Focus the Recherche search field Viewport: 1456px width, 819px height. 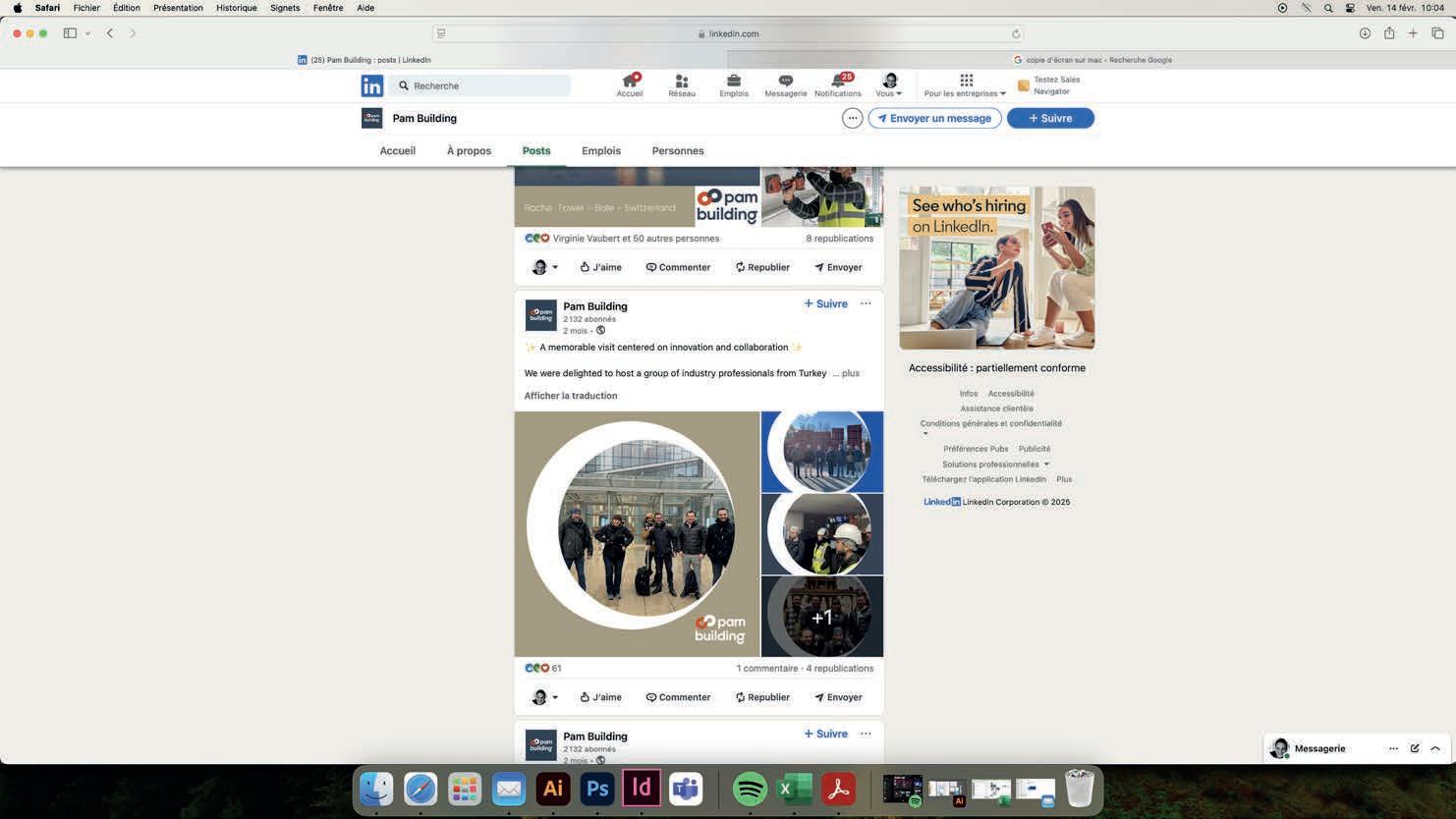[479, 85]
